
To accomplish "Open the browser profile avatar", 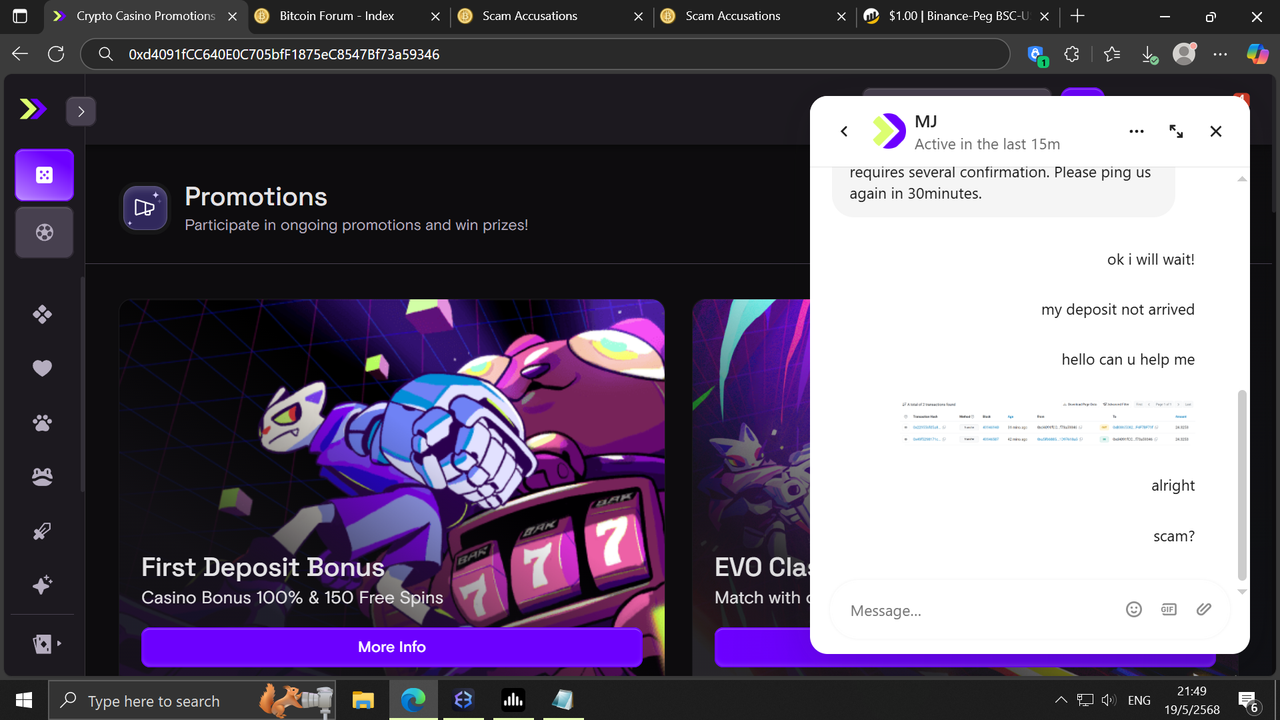I will pyautogui.click(x=1184, y=54).
